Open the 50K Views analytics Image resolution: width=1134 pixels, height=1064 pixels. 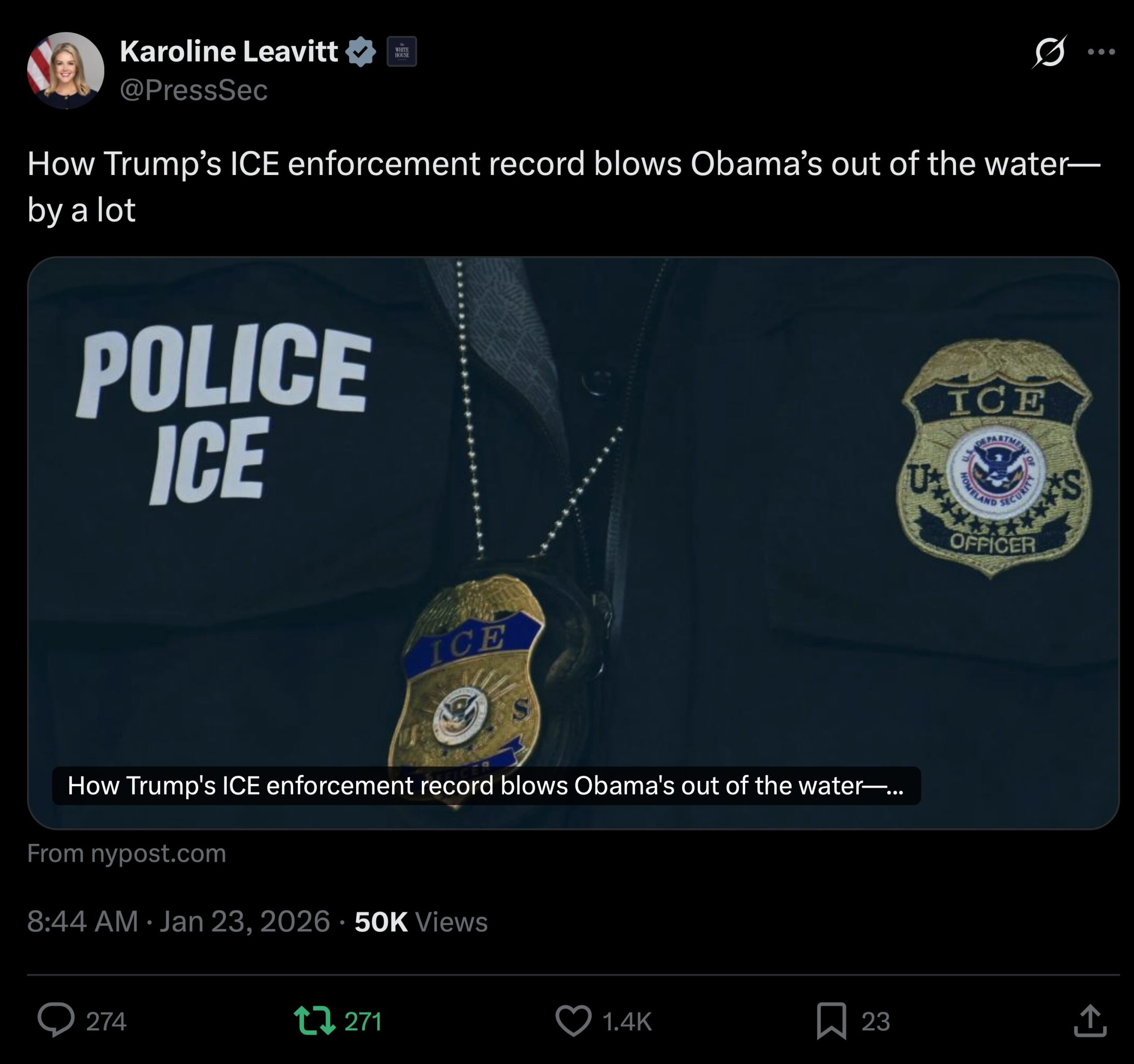[x=421, y=921]
